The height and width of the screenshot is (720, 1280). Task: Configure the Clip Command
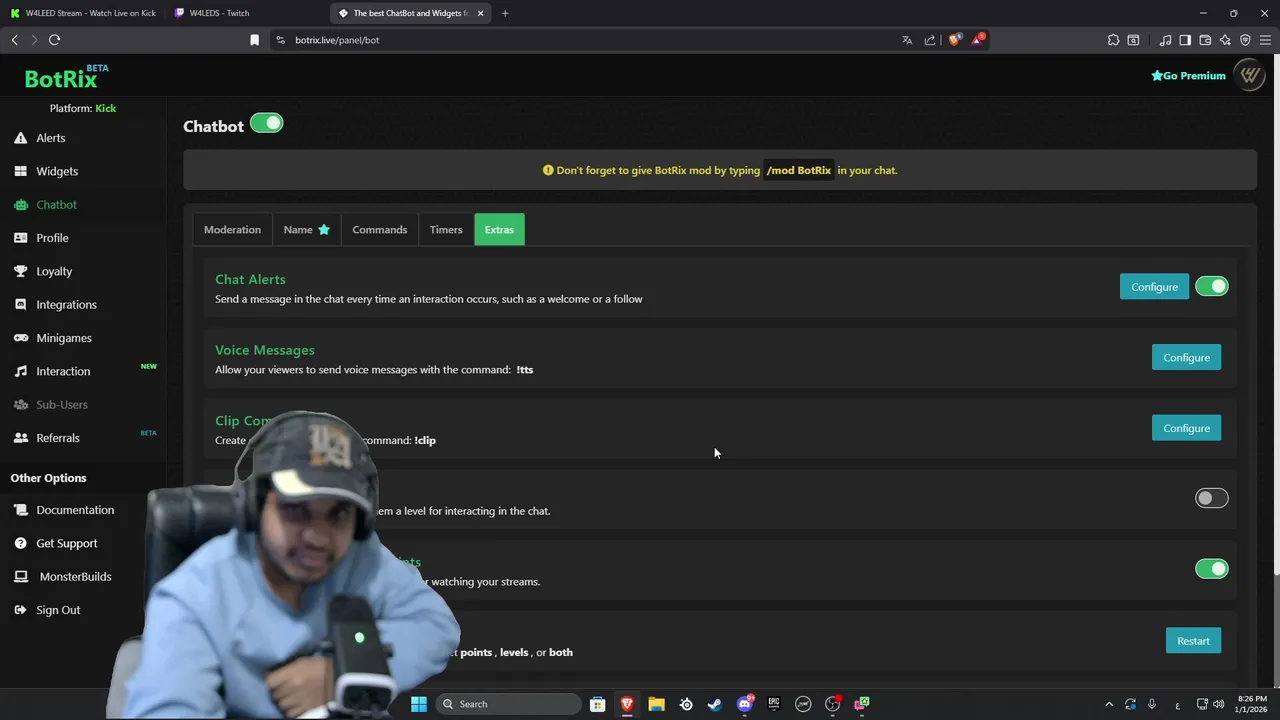point(1186,428)
